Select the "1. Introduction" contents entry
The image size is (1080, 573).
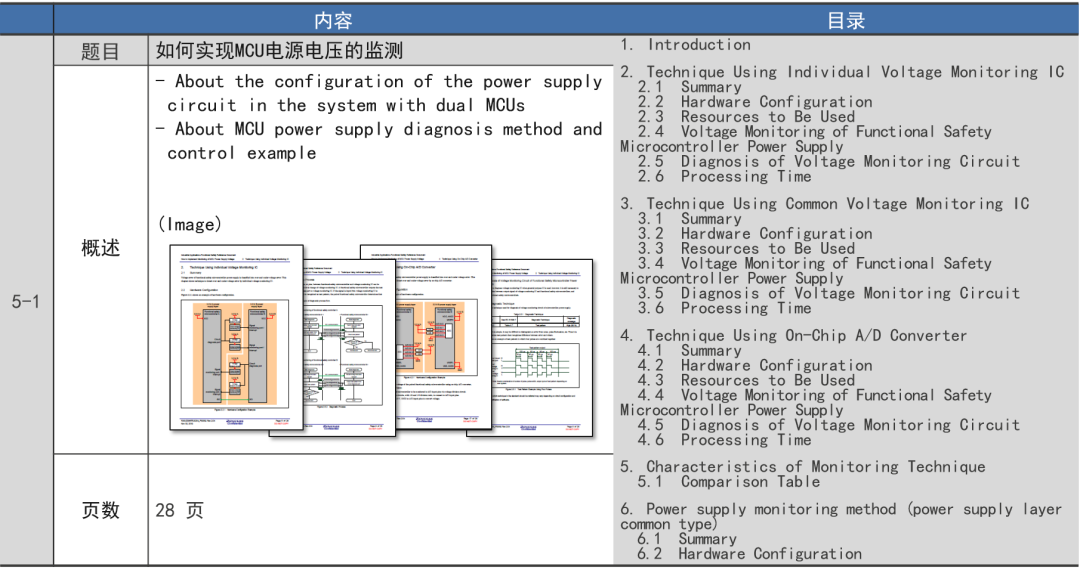685,45
